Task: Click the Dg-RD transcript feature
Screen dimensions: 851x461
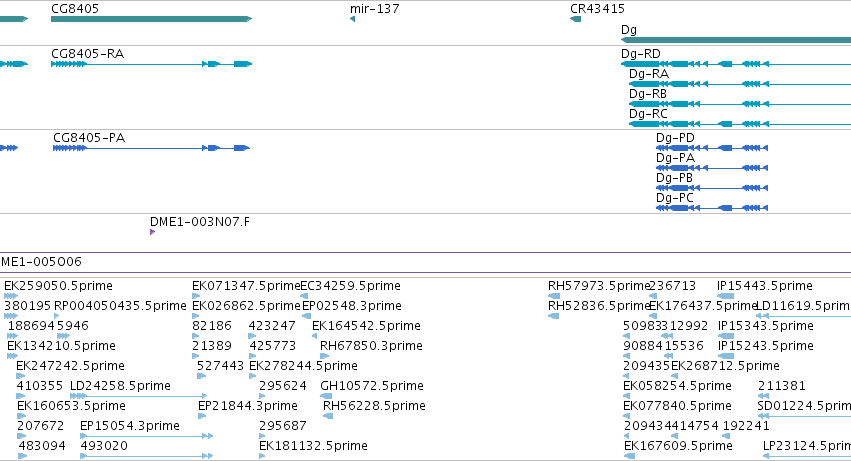Action: click(x=736, y=64)
